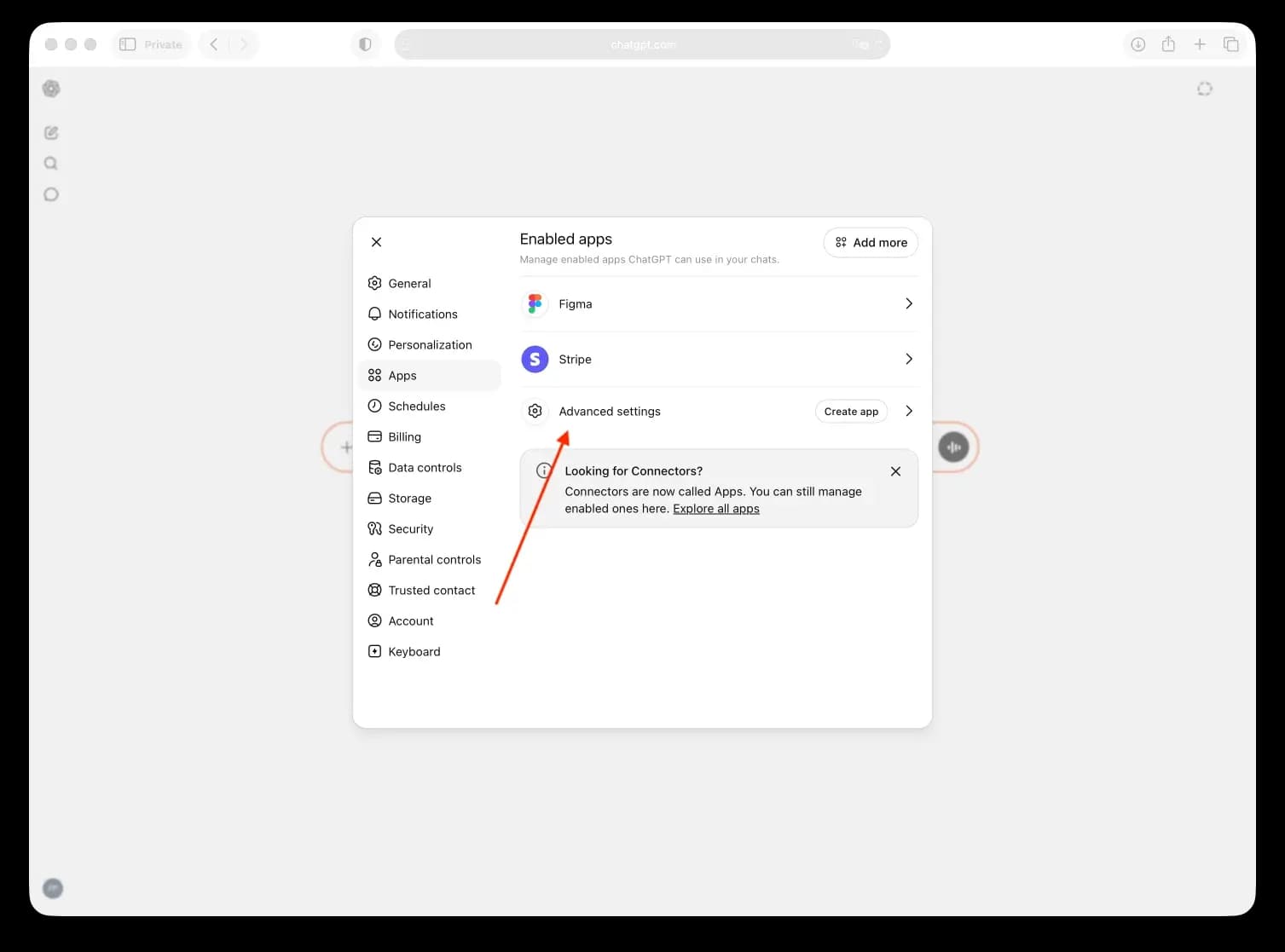Close the settings dialog with the X

click(x=376, y=242)
